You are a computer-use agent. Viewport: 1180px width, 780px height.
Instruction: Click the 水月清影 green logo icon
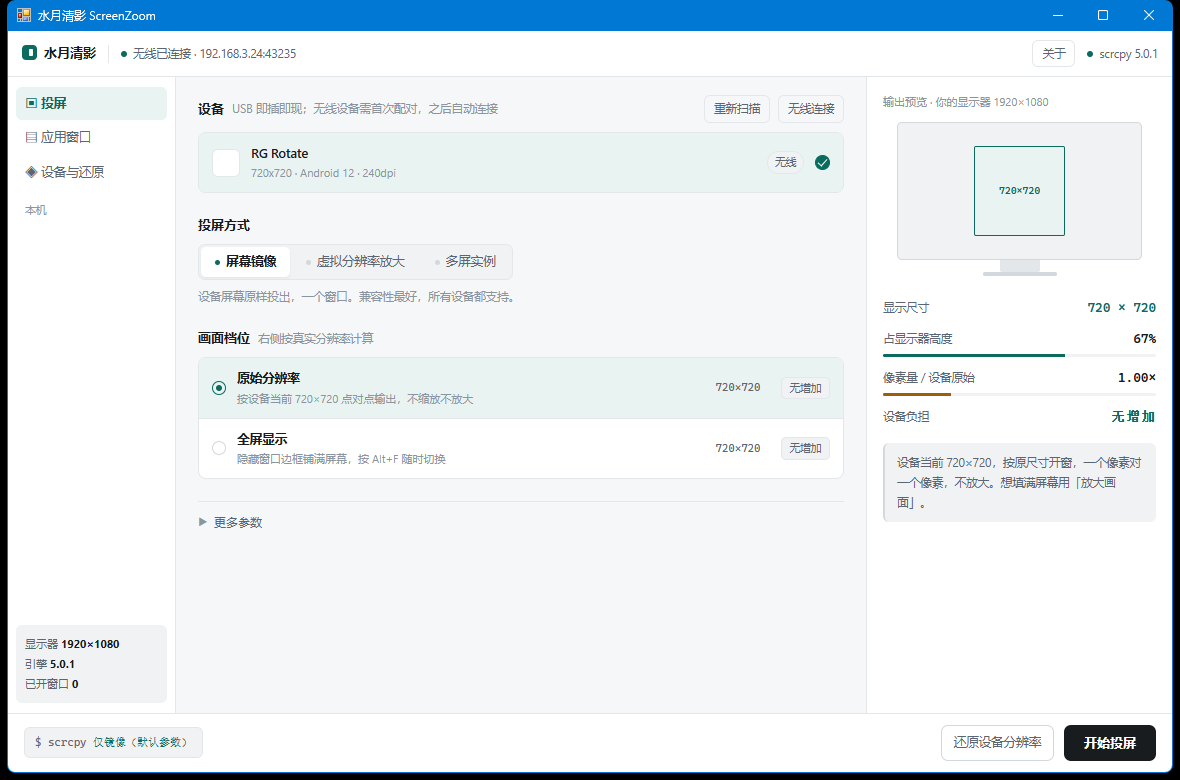[x=29, y=53]
